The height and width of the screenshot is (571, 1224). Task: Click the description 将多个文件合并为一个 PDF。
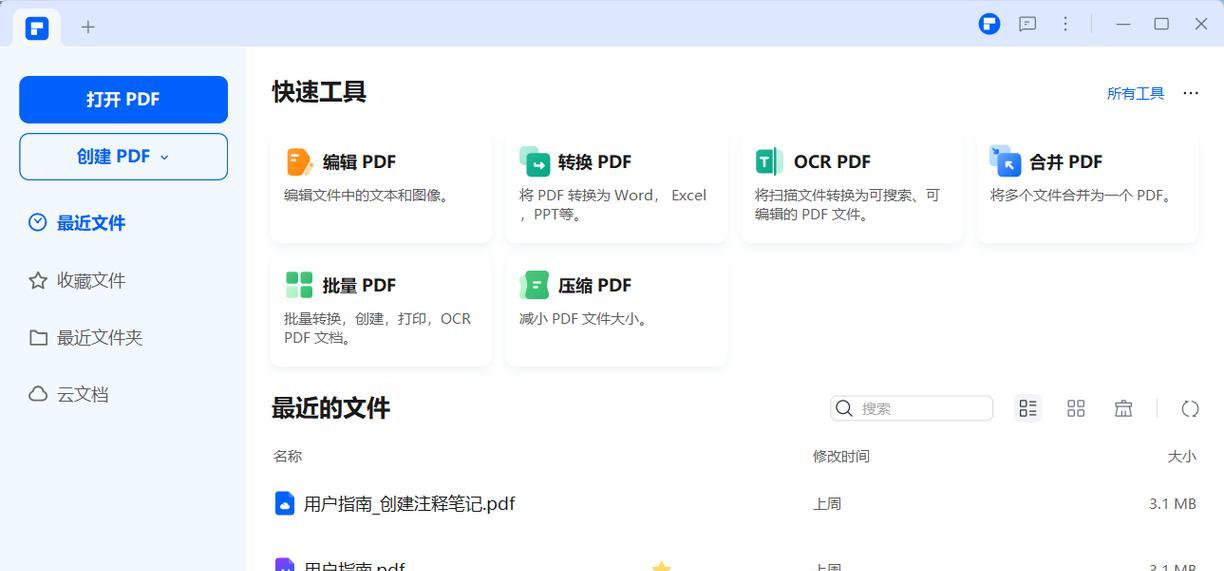coord(1083,195)
